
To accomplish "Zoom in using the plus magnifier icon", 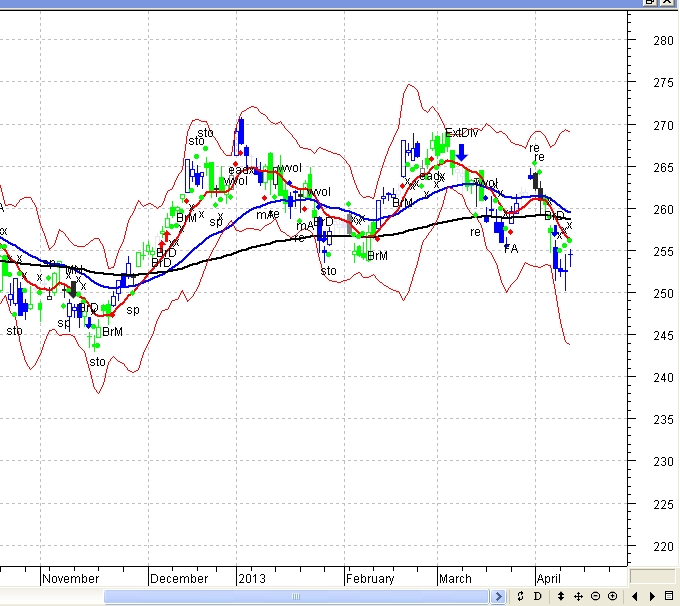I will tap(612, 597).
